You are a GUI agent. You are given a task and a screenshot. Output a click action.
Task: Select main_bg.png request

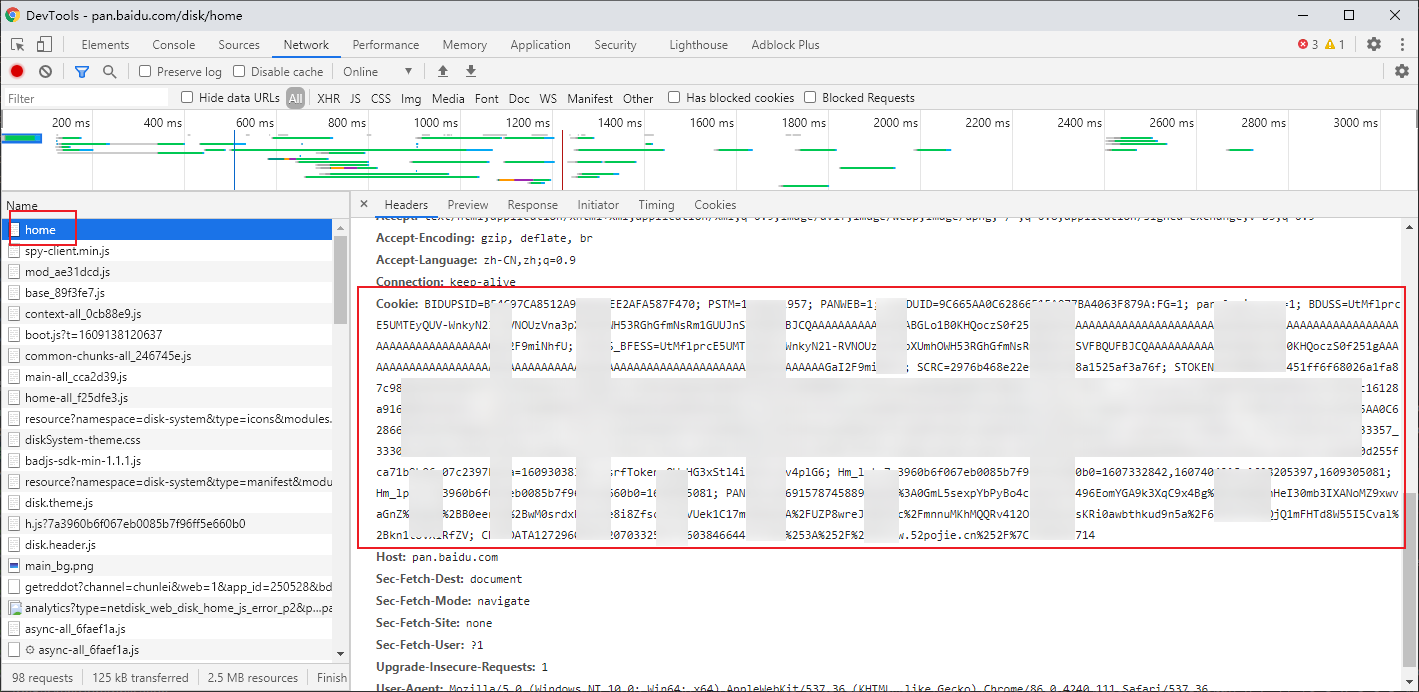click(x=167, y=565)
